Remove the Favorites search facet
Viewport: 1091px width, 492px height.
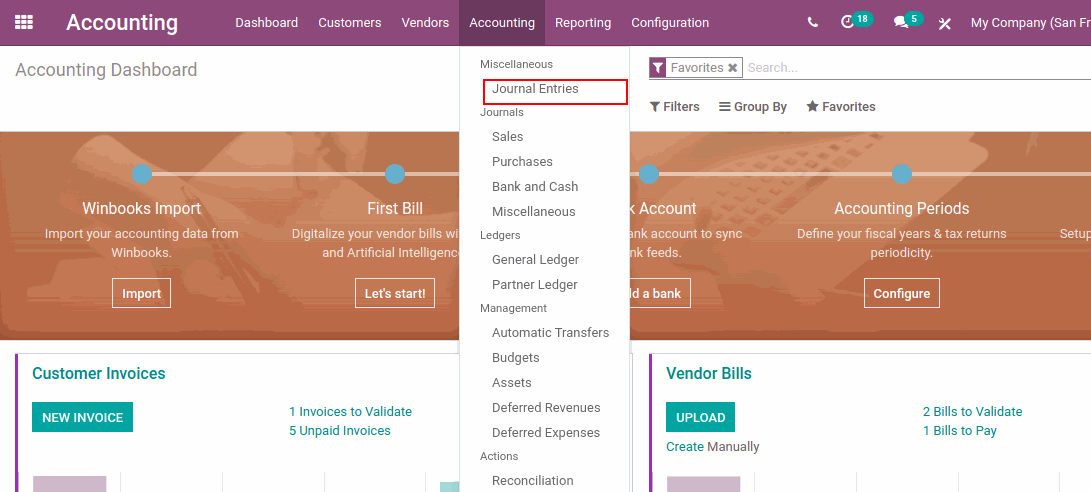pyautogui.click(x=733, y=68)
